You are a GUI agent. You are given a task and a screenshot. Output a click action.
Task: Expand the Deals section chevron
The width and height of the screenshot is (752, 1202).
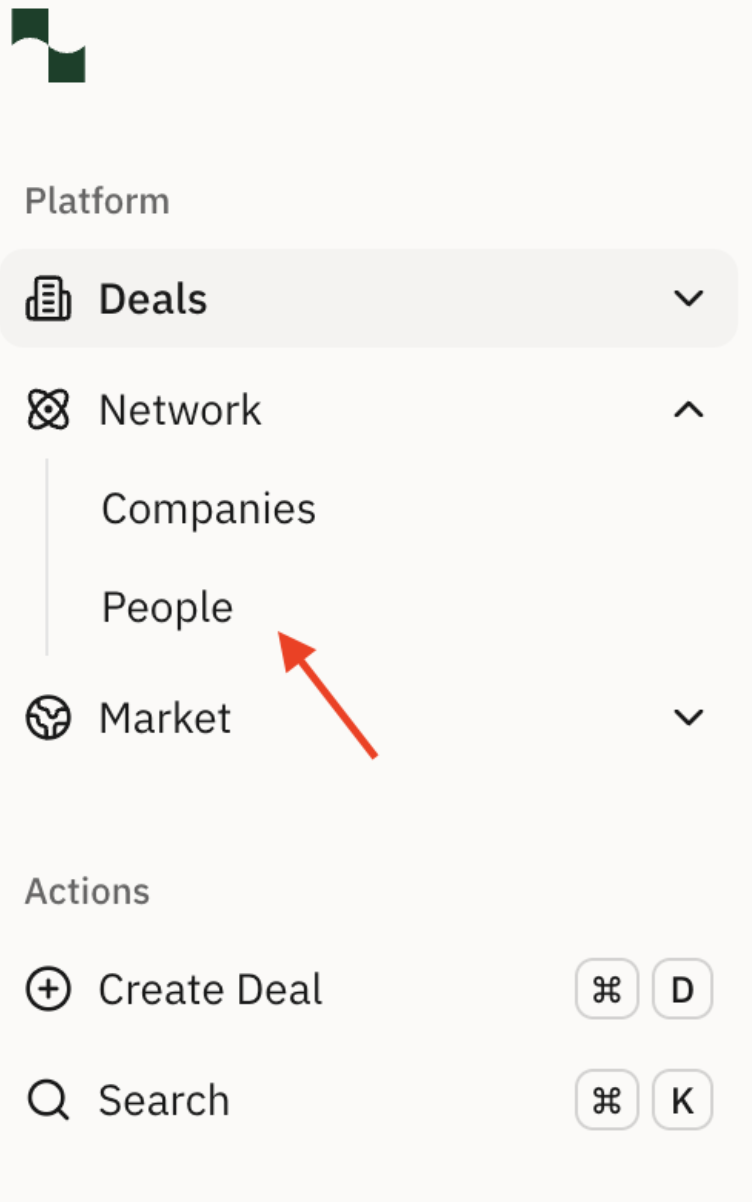(x=688, y=299)
